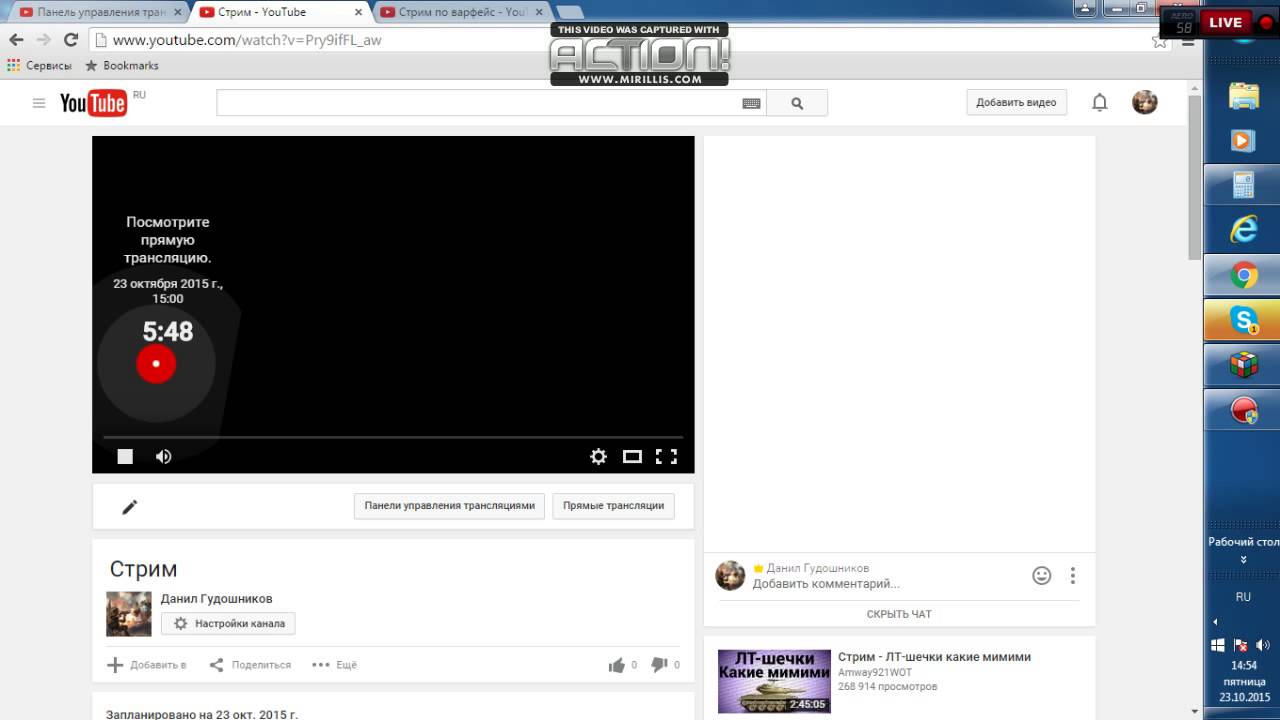The image size is (1280, 720).
Task: Click the channel avatar under the title
Action: tap(129, 614)
